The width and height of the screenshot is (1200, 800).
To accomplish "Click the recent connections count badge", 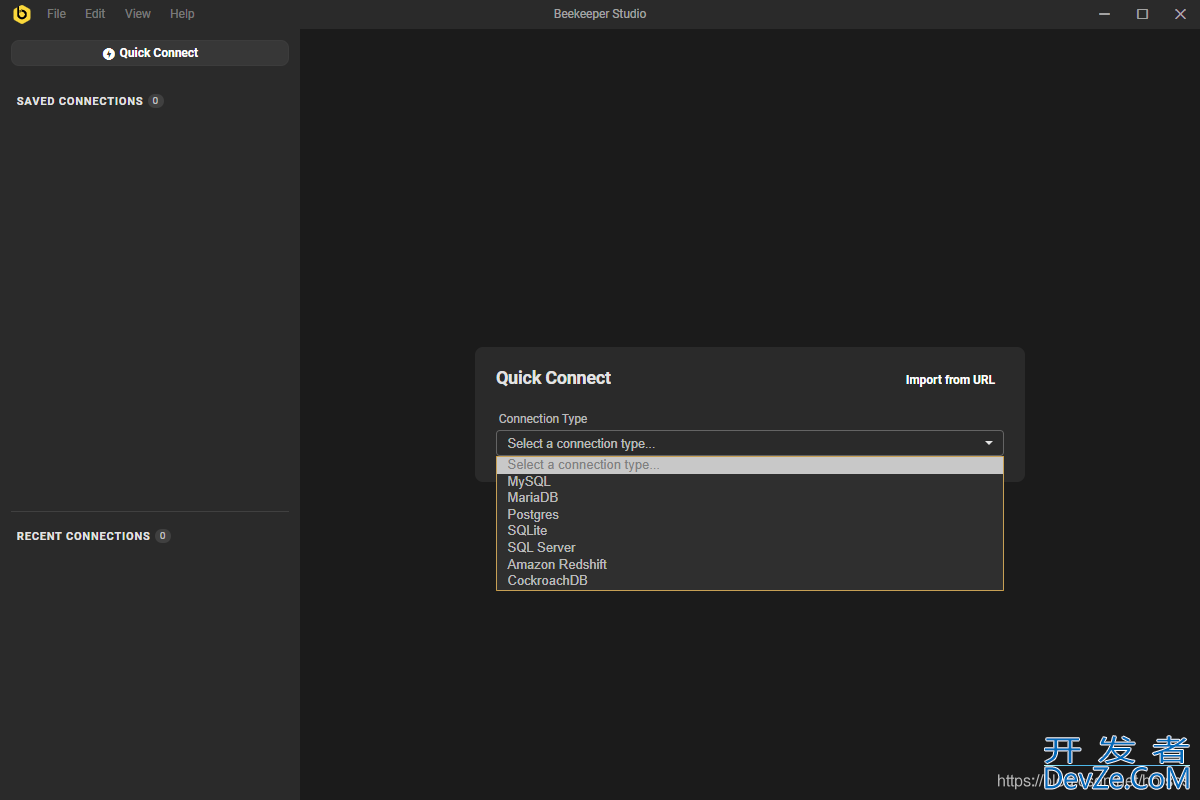I will click(163, 536).
